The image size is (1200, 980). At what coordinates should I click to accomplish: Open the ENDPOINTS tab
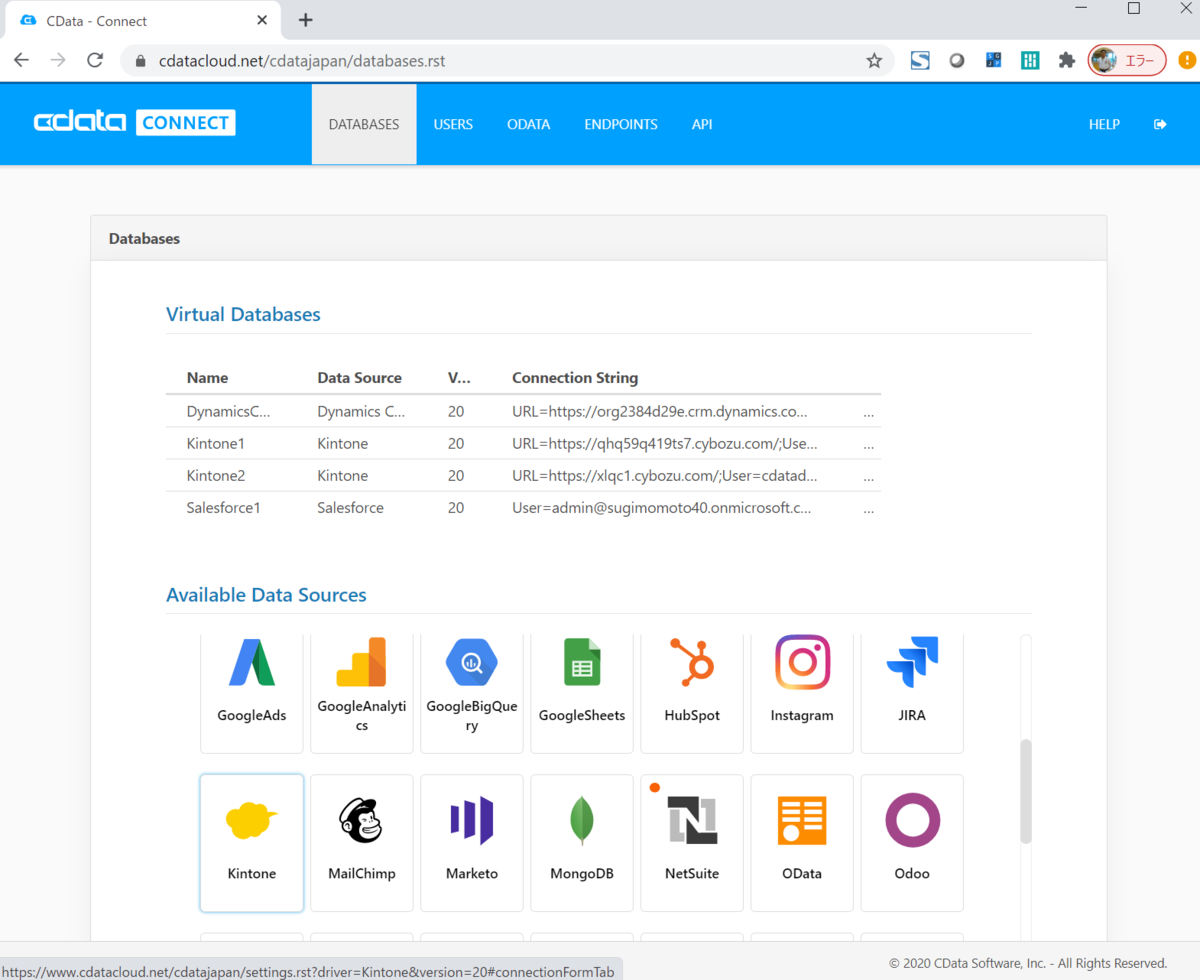(x=621, y=124)
